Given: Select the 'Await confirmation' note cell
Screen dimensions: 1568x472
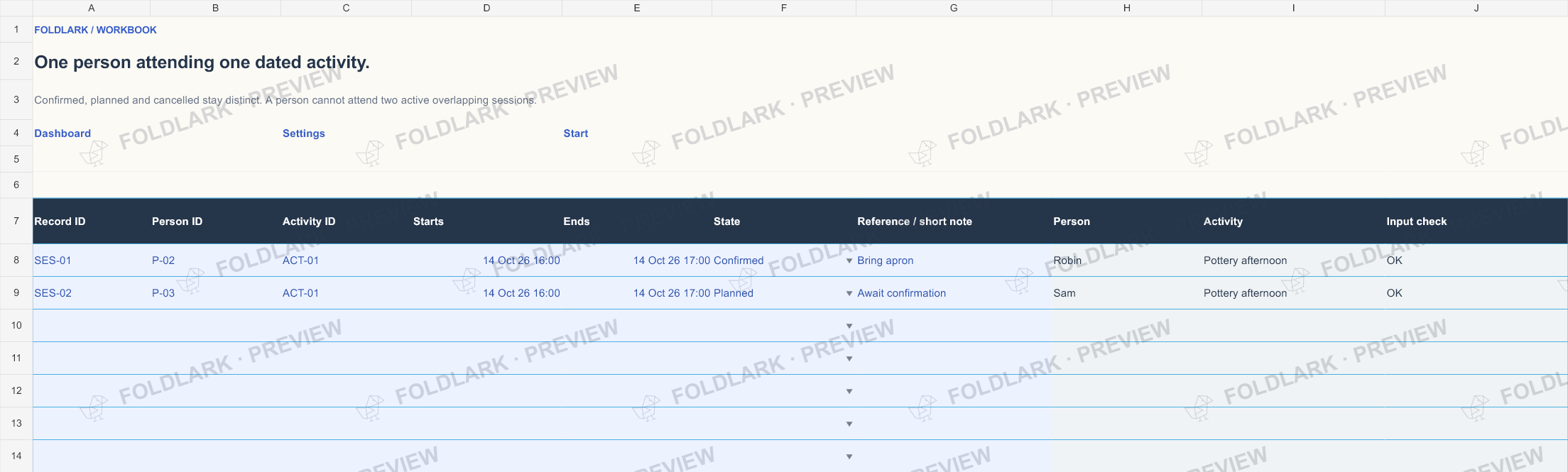Looking at the screenshot, I should click(x=954, y=293).
